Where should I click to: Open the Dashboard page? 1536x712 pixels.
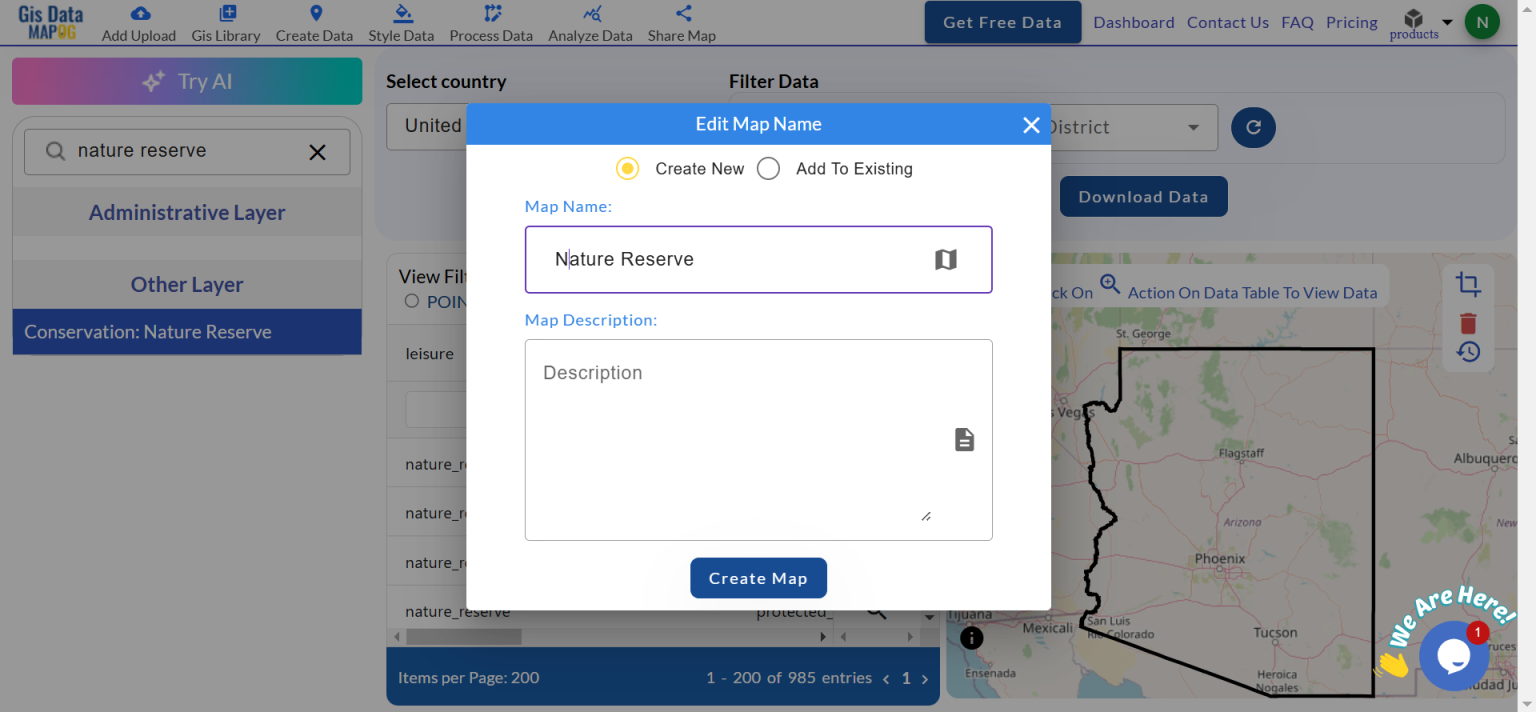point(1133,22)
